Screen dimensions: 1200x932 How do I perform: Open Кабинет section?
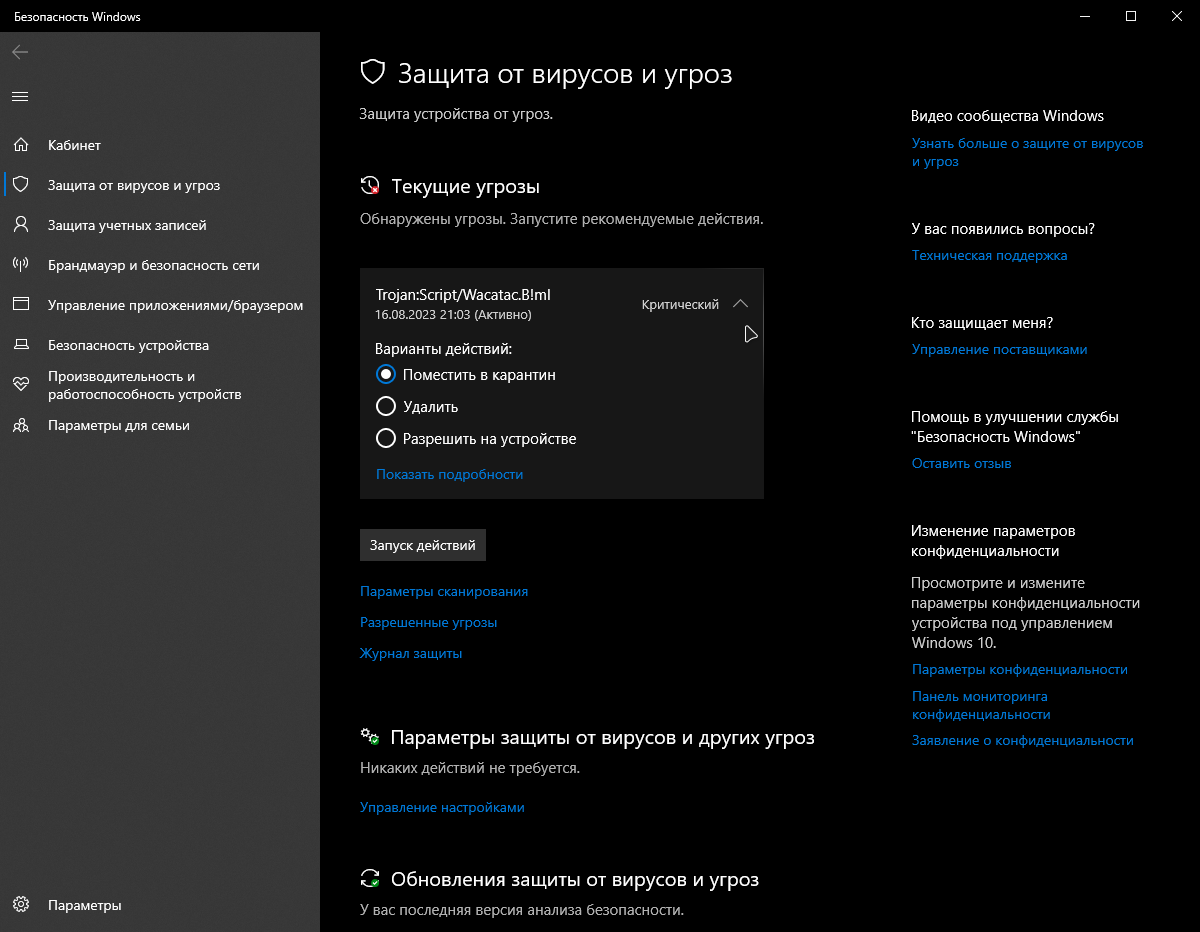click(160, 145)
